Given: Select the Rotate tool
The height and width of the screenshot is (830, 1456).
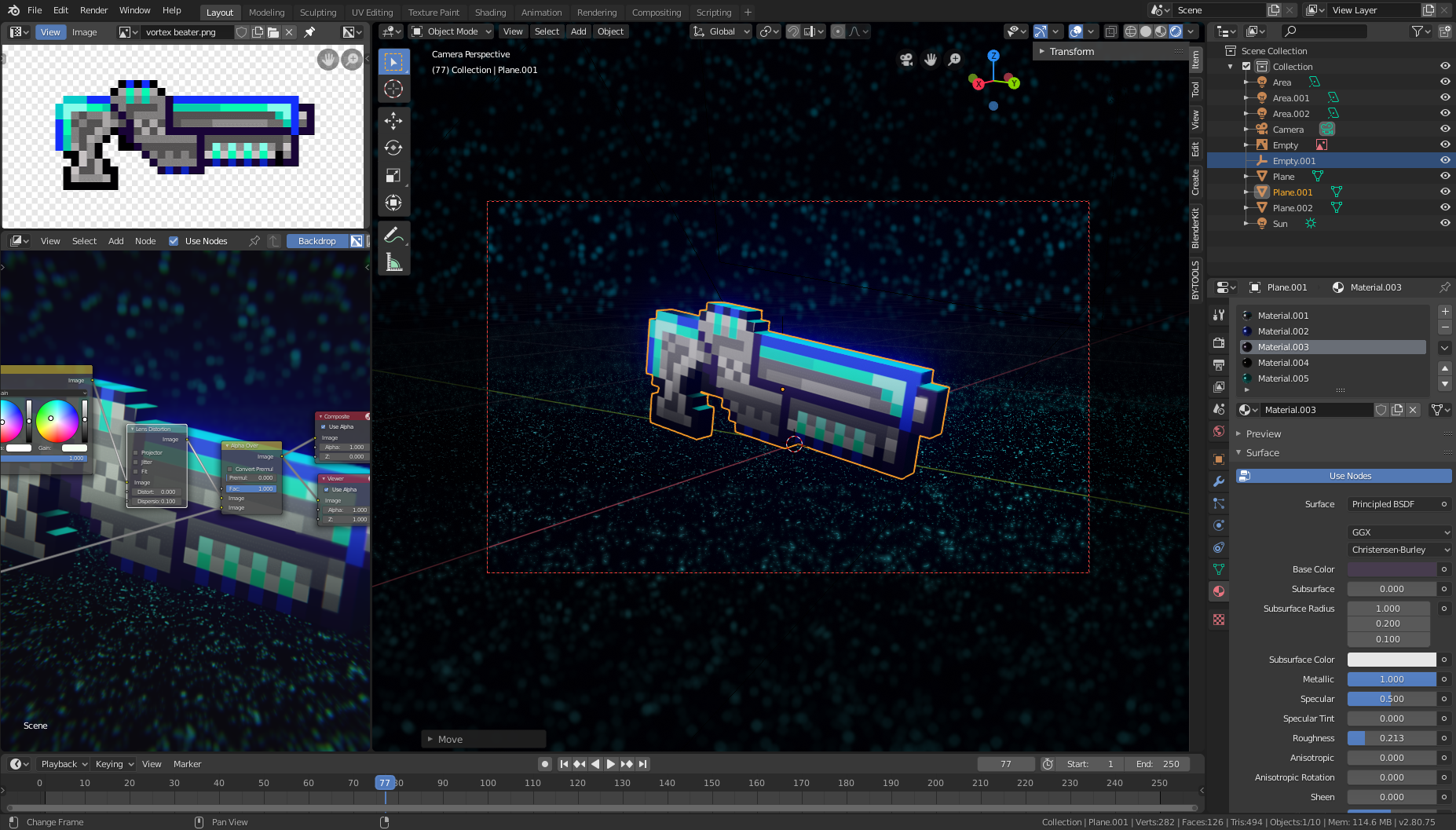Looking at the screenshot, I should [x=393, y=148].
